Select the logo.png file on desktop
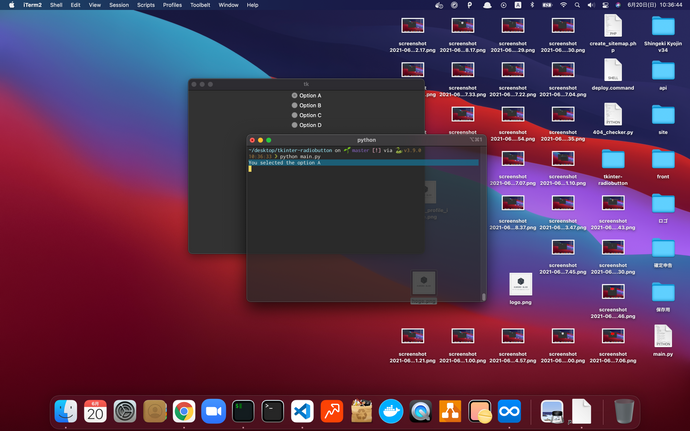Viewport: 690px width, 431px height. coord(520,285)
